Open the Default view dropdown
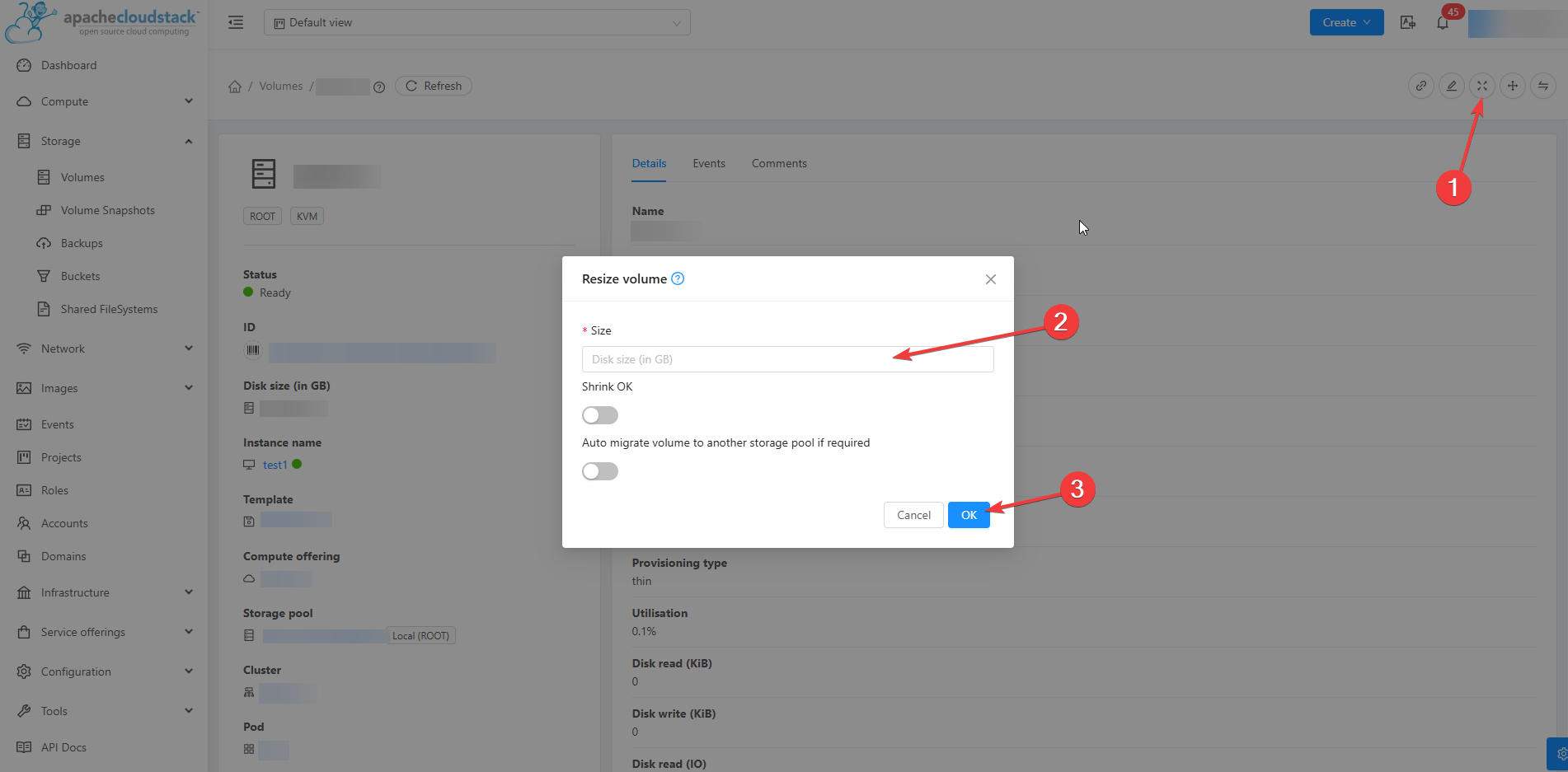The width and height of the screenshot is (1568, 772). (477, 22)
